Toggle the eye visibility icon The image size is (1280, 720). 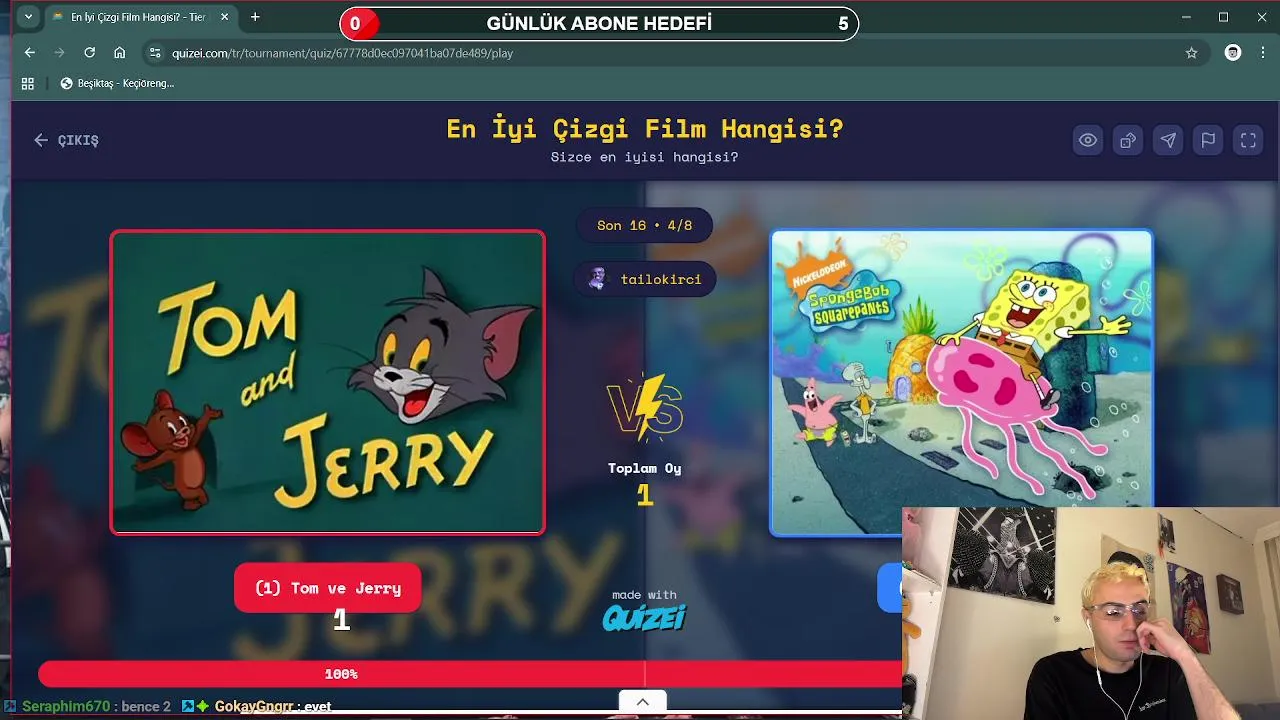pyautogui.click(x=1088, y=140)
